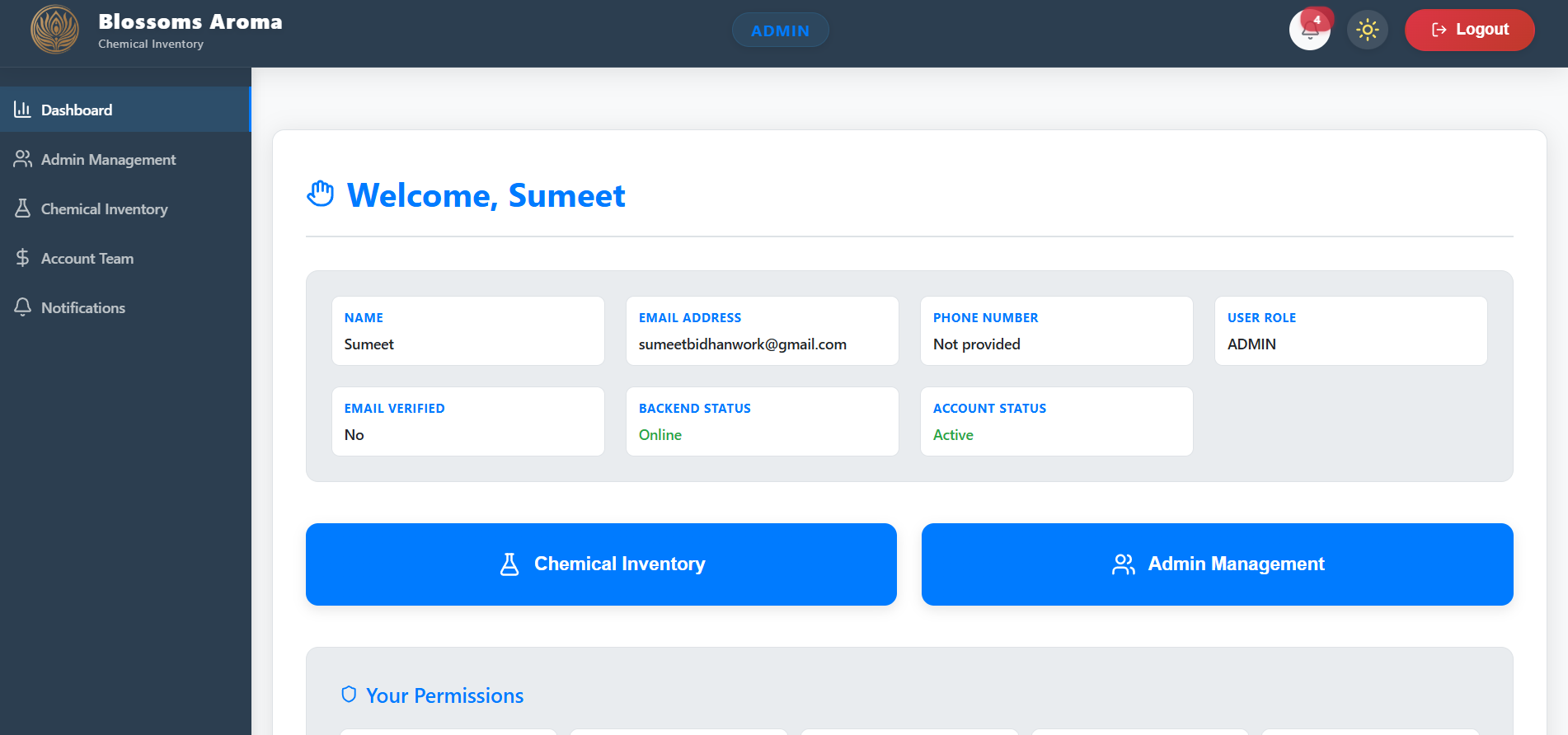Click the Chemical Inventory subtitle in header

tap(151, 44)
